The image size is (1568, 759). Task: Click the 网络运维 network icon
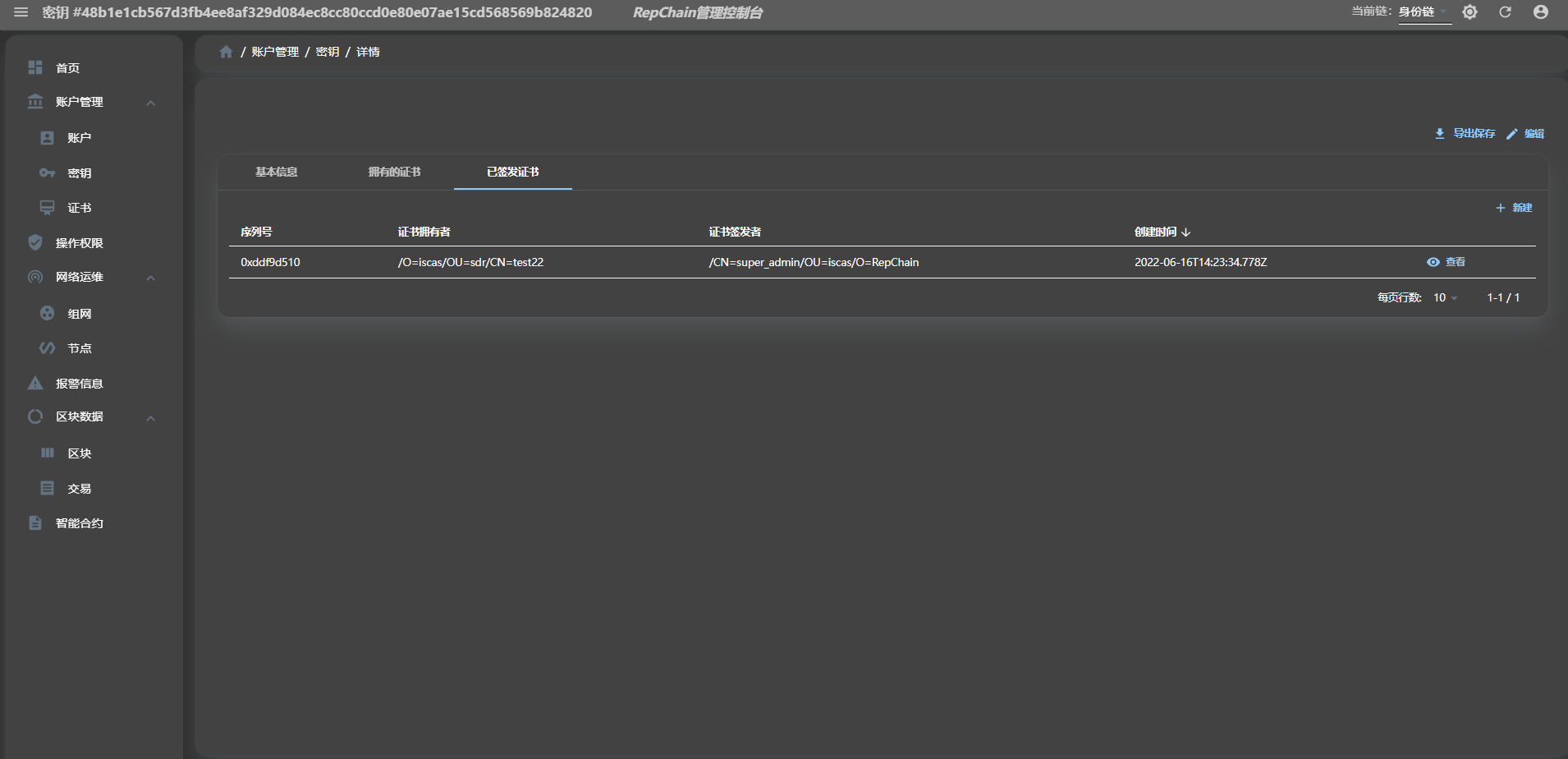click(x=35, y=277)
